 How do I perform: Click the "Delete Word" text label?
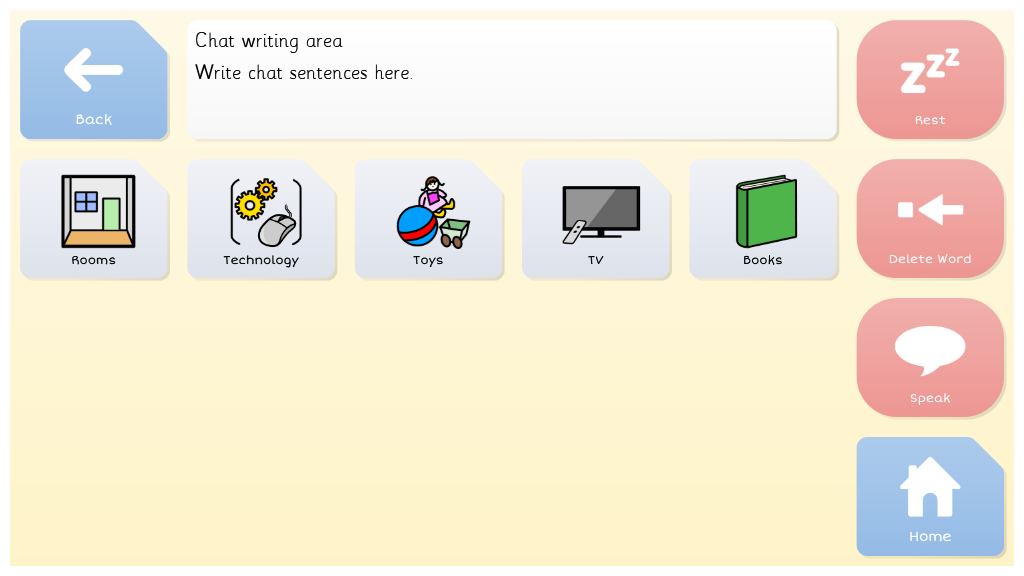(x=930, y=259)
